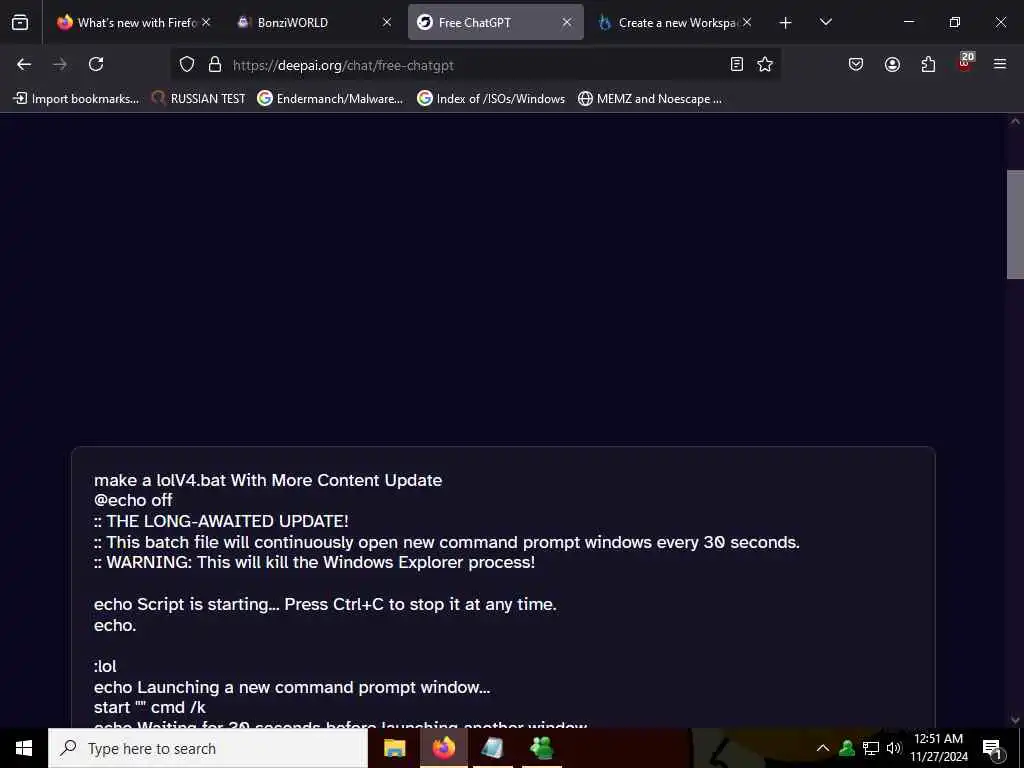Open a new tab with the plus button

(x=786, y=23)
